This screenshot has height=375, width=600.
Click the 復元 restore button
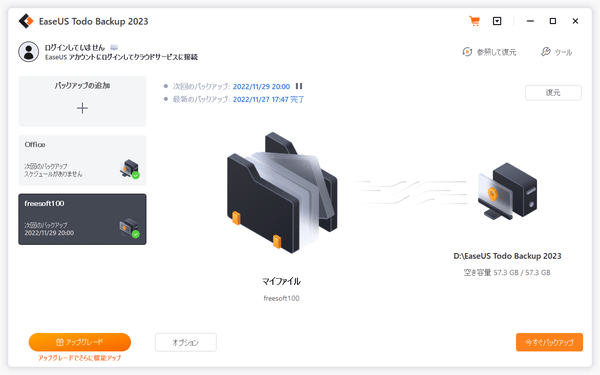pyautogui.click(x=553, y=93)
